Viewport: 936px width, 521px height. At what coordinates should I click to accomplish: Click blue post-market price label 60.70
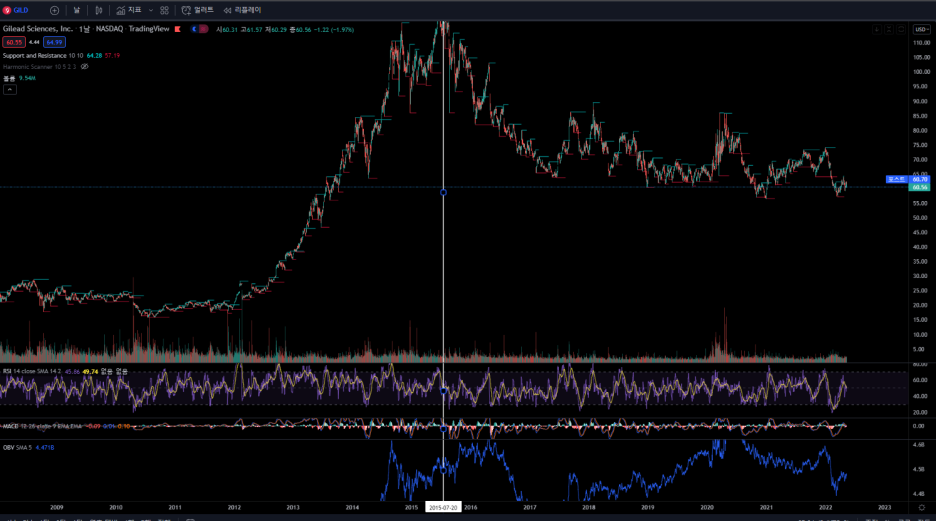tap(919, 179)
